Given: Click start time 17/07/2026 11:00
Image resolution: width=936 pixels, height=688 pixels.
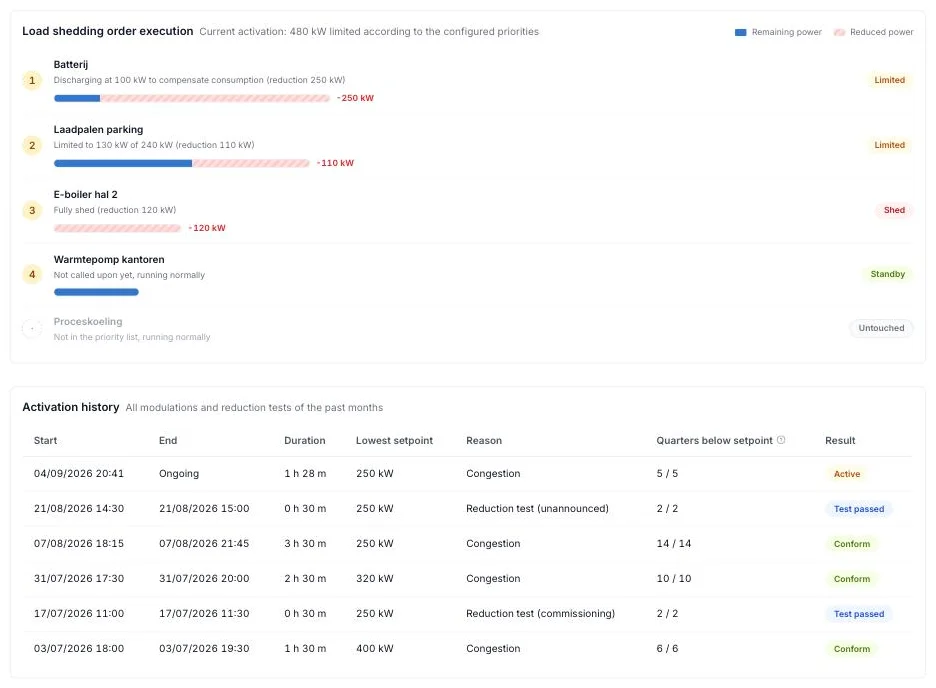Looking at the screenshot, I should [x=79, y=613].
